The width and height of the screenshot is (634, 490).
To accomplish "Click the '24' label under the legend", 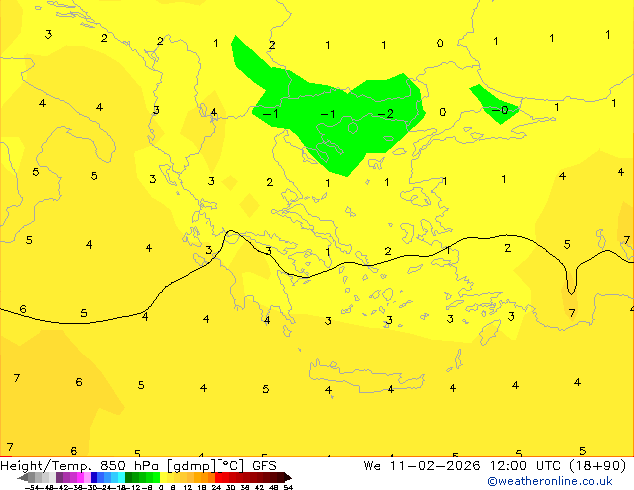I will click(216, 487).
